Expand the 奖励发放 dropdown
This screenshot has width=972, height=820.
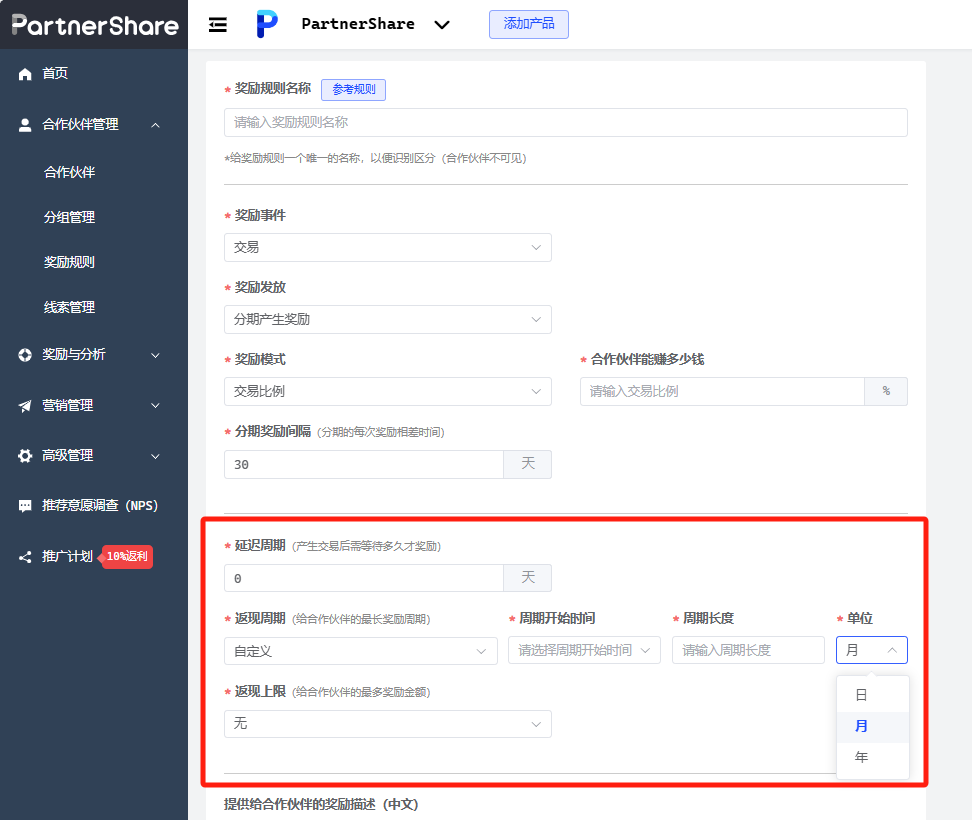click(388, 319)
